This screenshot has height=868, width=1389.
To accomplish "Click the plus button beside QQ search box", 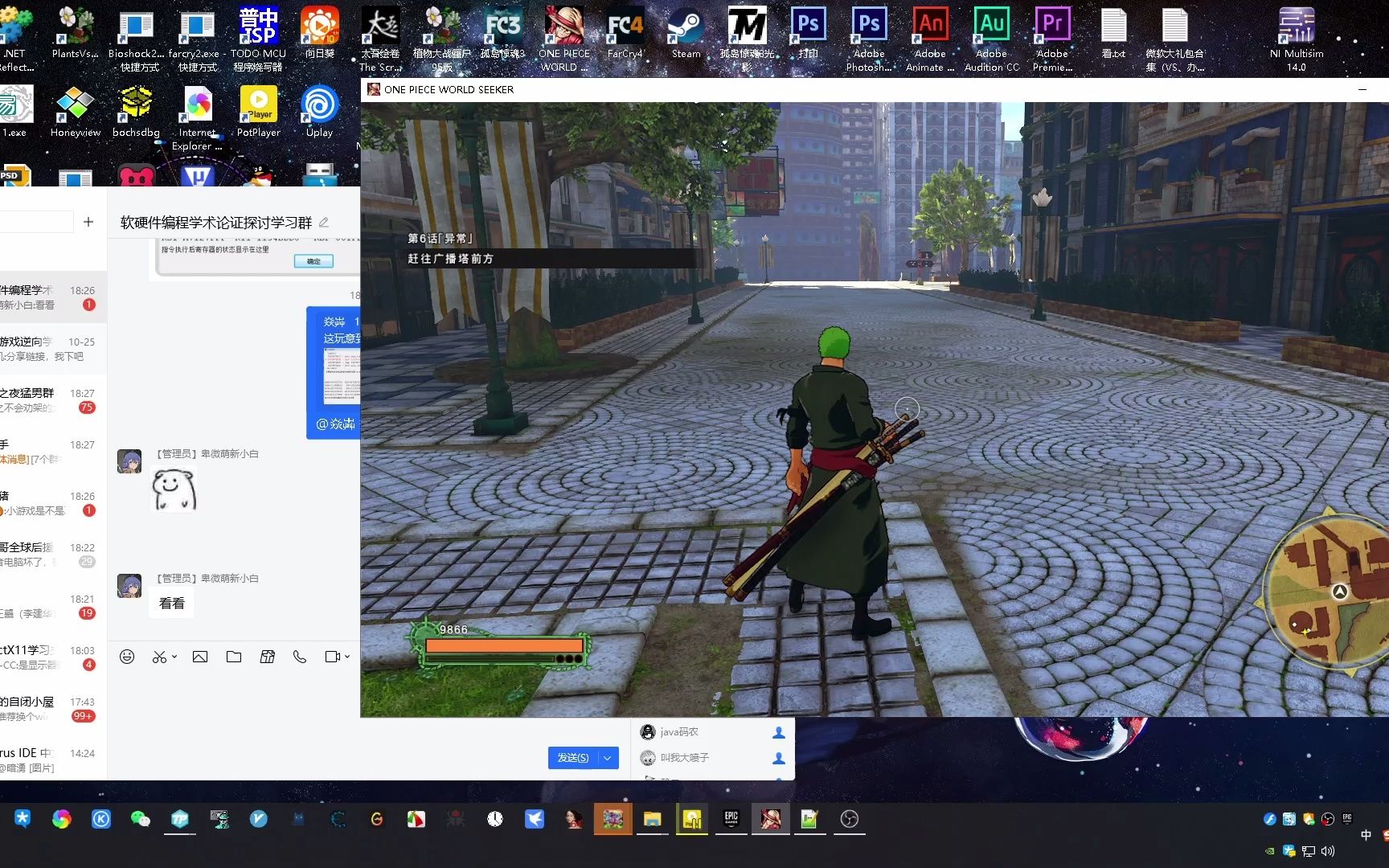I will 88,222.
